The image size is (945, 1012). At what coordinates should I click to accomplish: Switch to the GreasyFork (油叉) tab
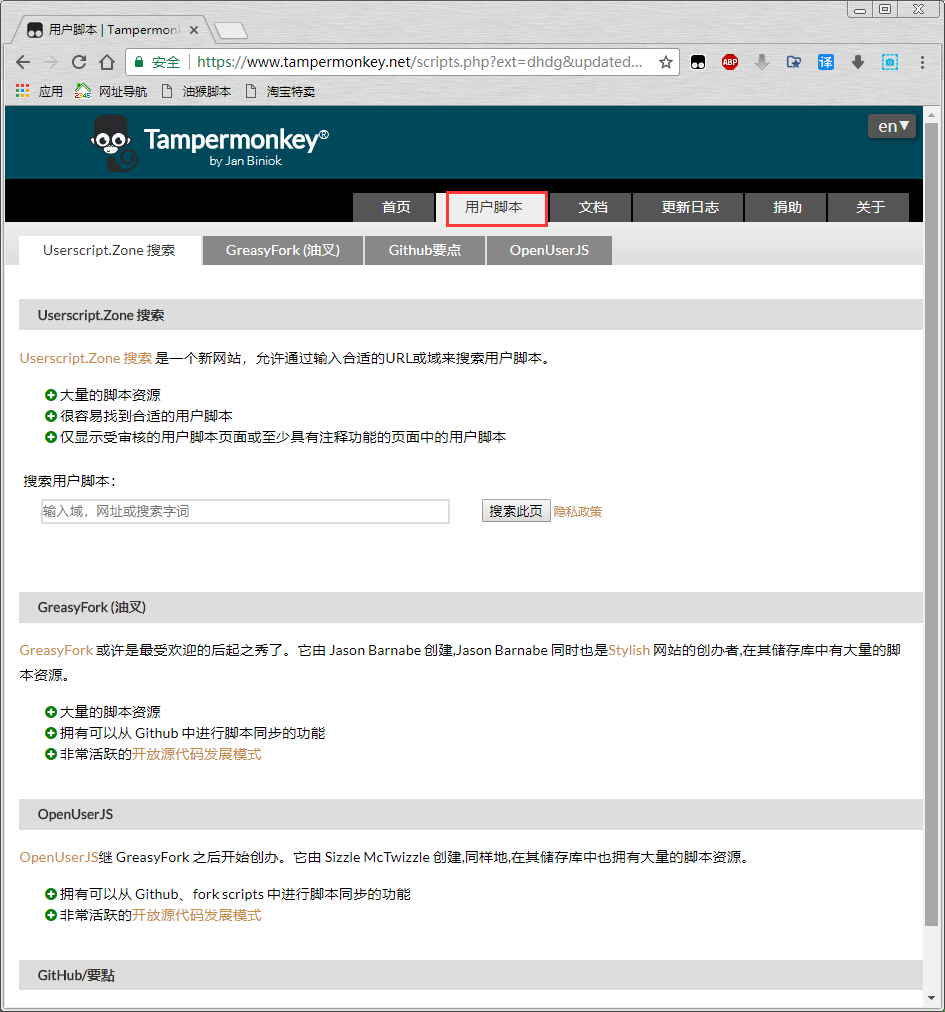[282, 250]
